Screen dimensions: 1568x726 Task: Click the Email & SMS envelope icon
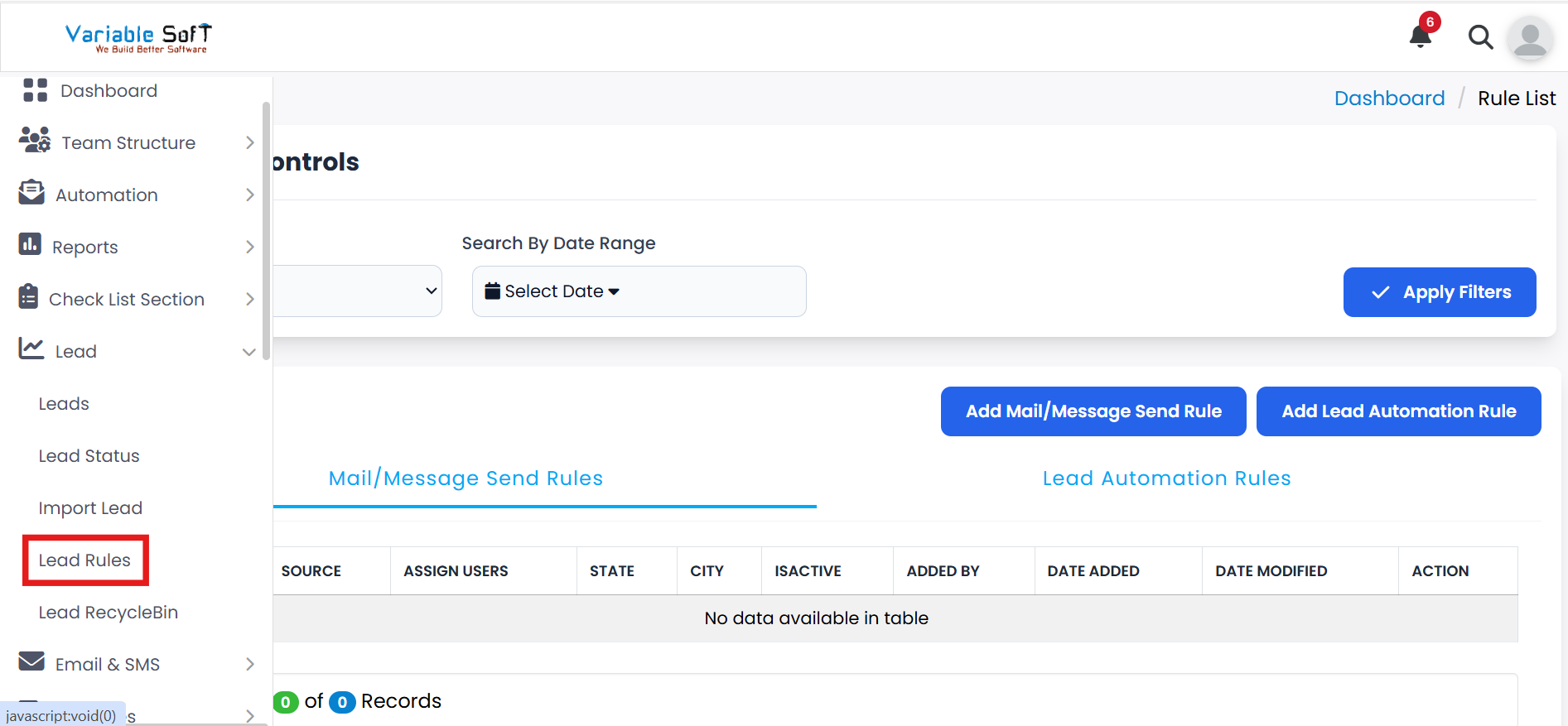[x=31, y=661]
